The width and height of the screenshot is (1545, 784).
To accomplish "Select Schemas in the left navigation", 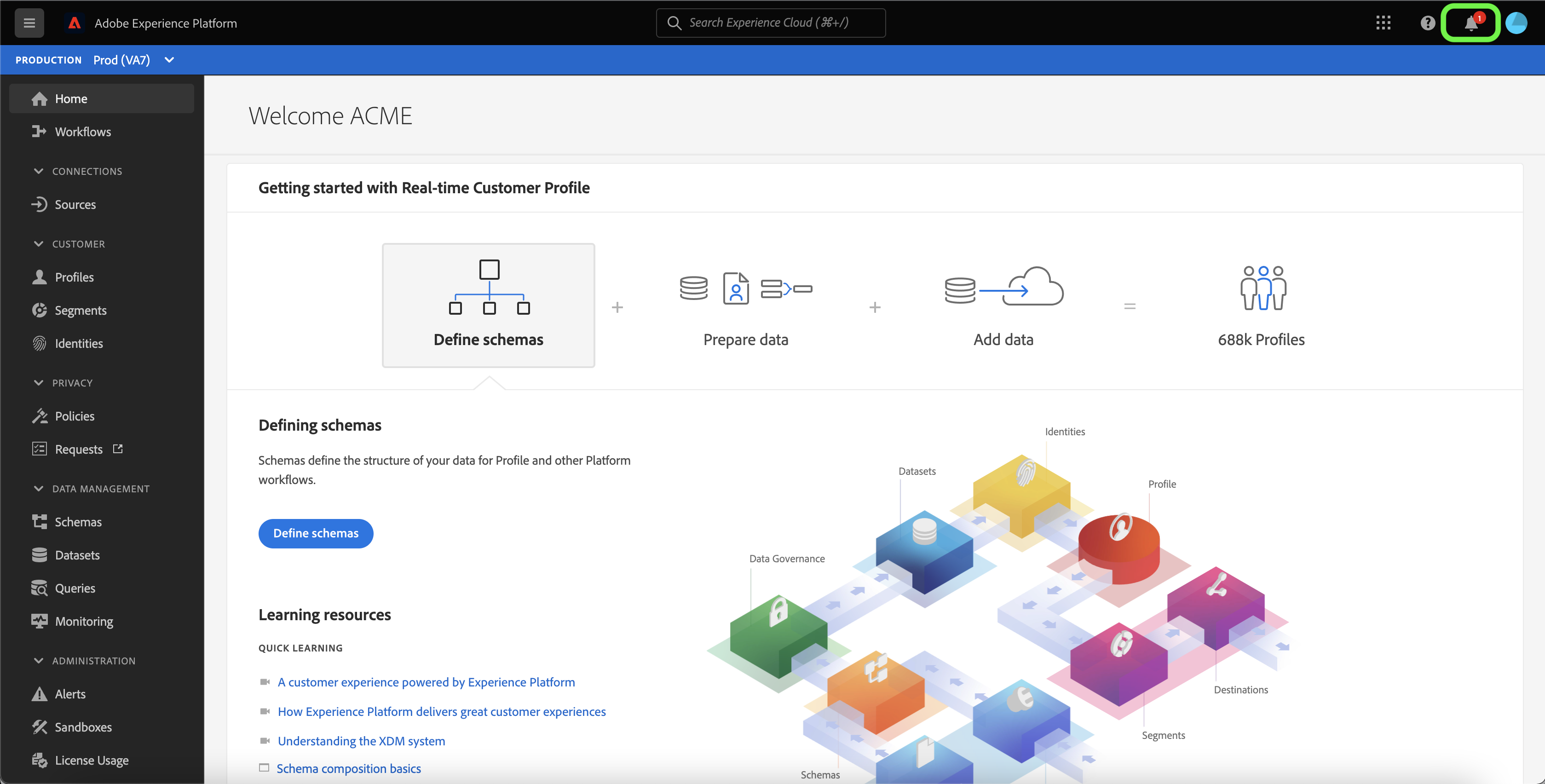I will click(x=78, y=521).
